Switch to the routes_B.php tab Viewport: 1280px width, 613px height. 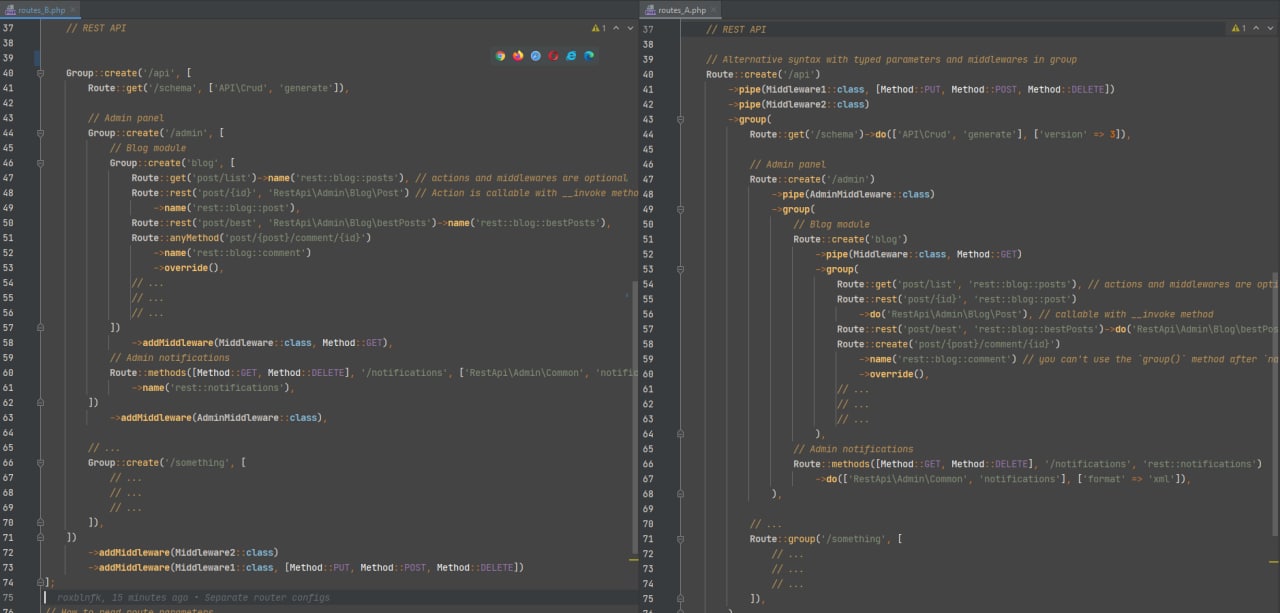tap(41, 9)
